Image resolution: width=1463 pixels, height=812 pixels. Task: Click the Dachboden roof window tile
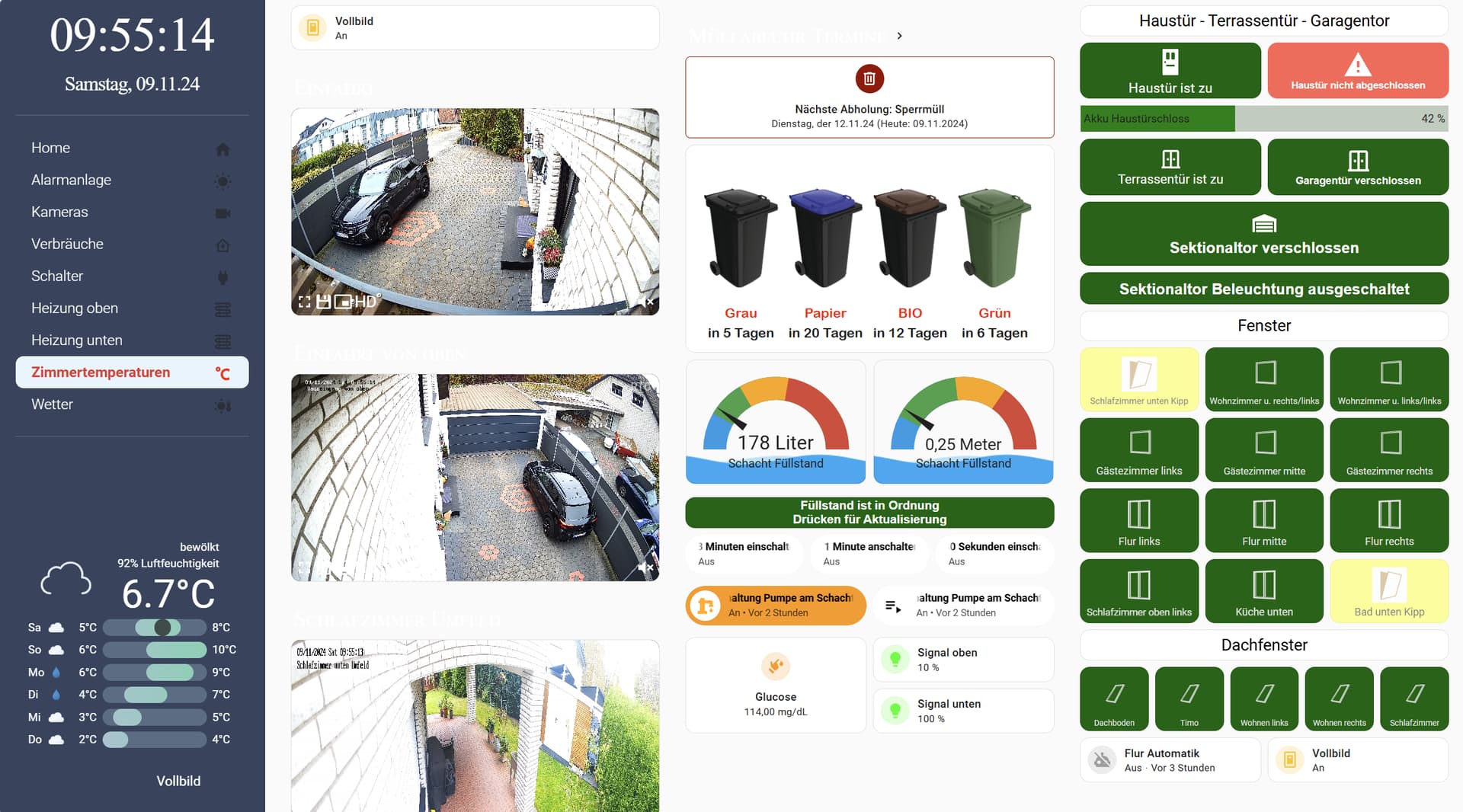(x=1113, y=699)
